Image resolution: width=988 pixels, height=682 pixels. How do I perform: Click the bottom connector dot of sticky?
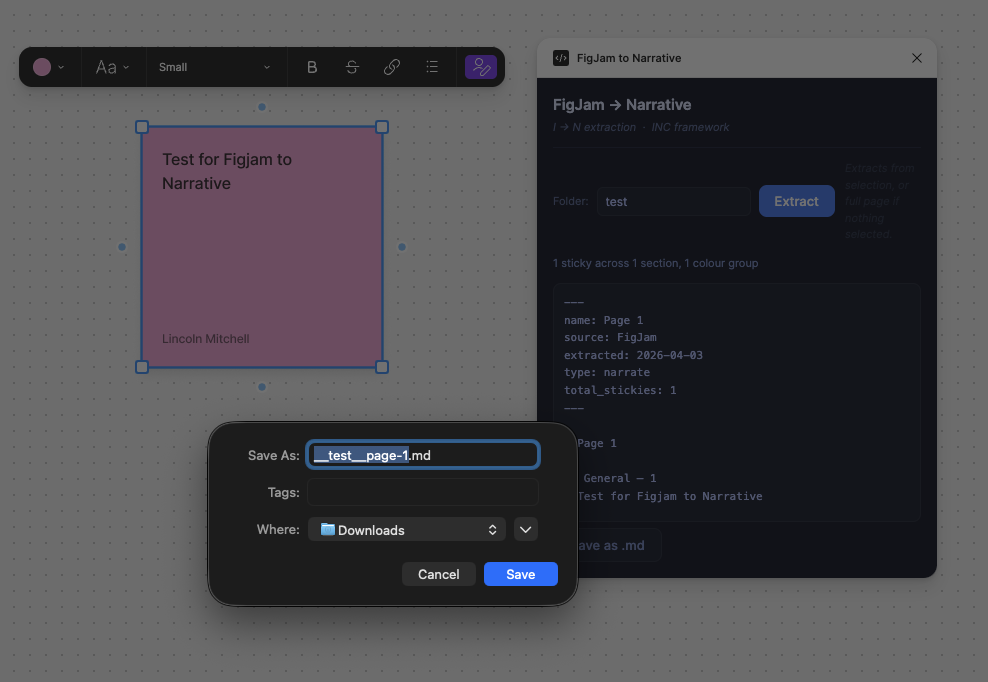(x=261, y=387)
